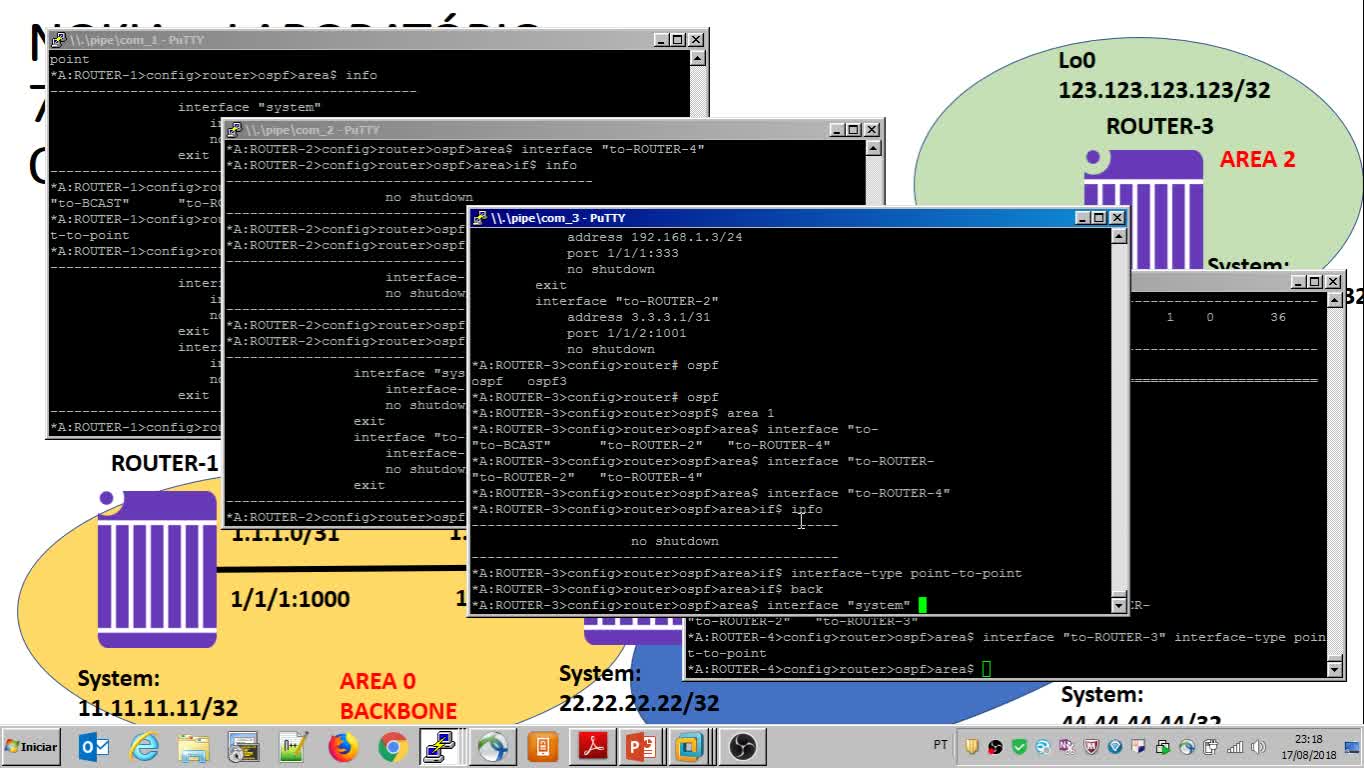
Task: Open the OneNote tray icon
Action: (1067, 746)
